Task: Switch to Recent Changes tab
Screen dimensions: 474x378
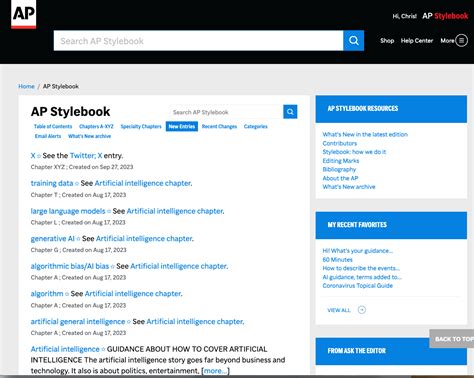Action: (219, 126)
